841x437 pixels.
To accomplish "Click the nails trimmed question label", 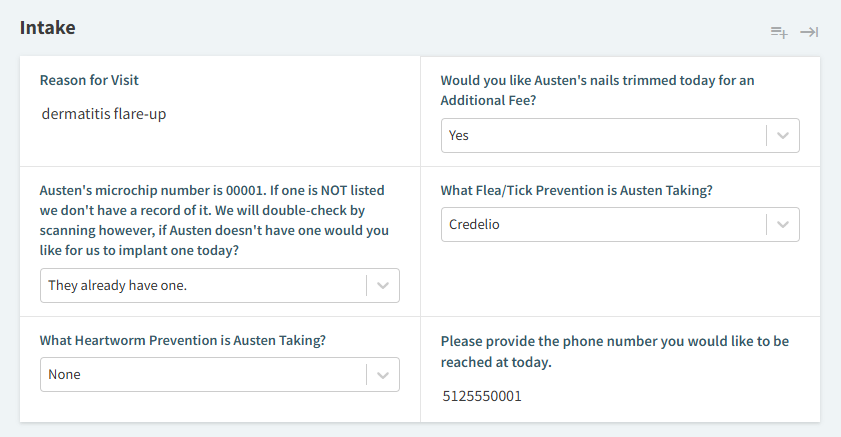I will coord(597,91).
